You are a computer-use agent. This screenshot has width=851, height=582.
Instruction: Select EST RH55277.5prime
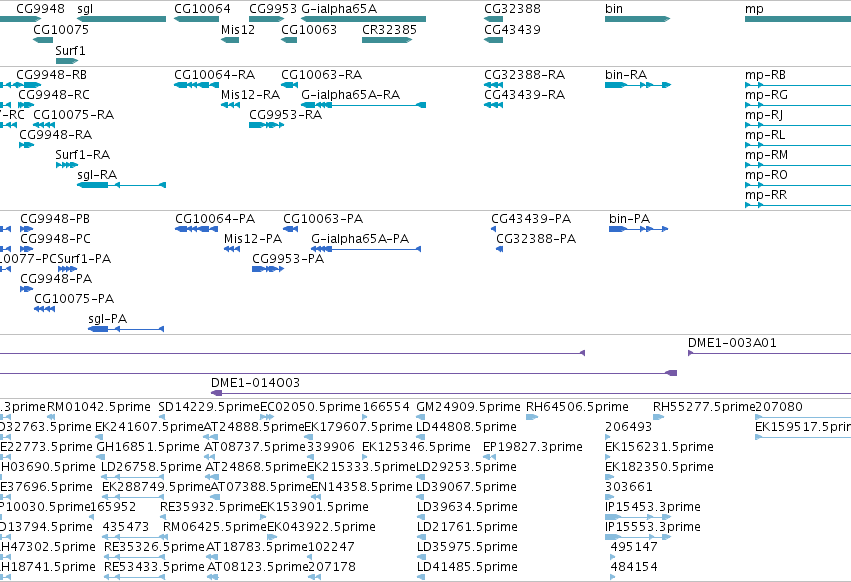tap(704, 407)
